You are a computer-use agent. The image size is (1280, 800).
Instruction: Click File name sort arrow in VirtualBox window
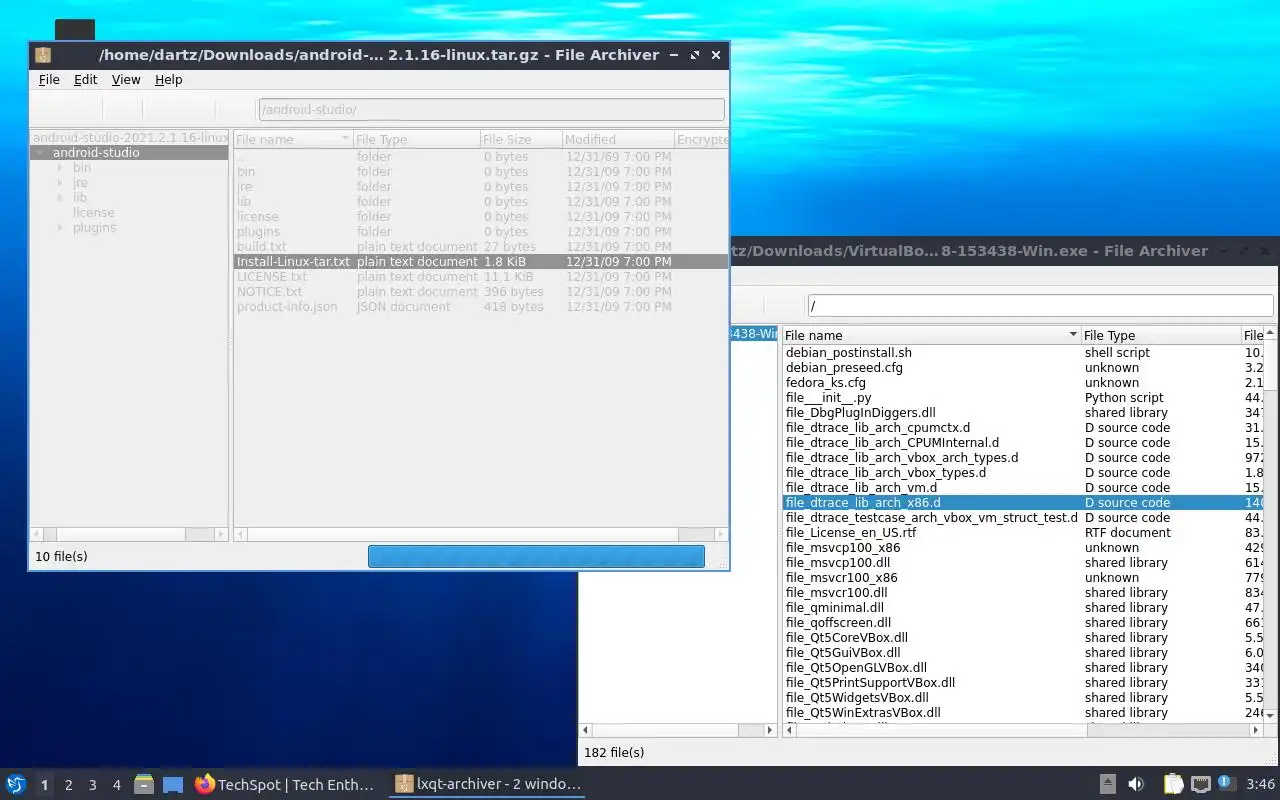coord(1073,335)
